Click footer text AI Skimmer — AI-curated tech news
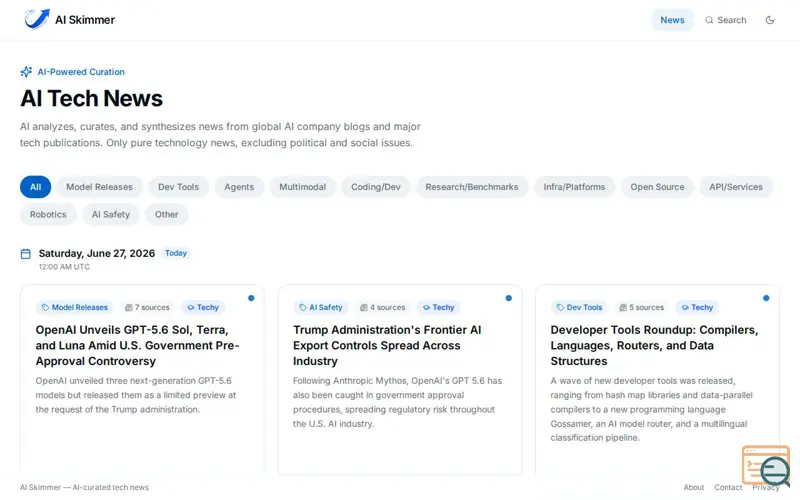This screenshot has height=500, width=800. (x=85, y=487)
